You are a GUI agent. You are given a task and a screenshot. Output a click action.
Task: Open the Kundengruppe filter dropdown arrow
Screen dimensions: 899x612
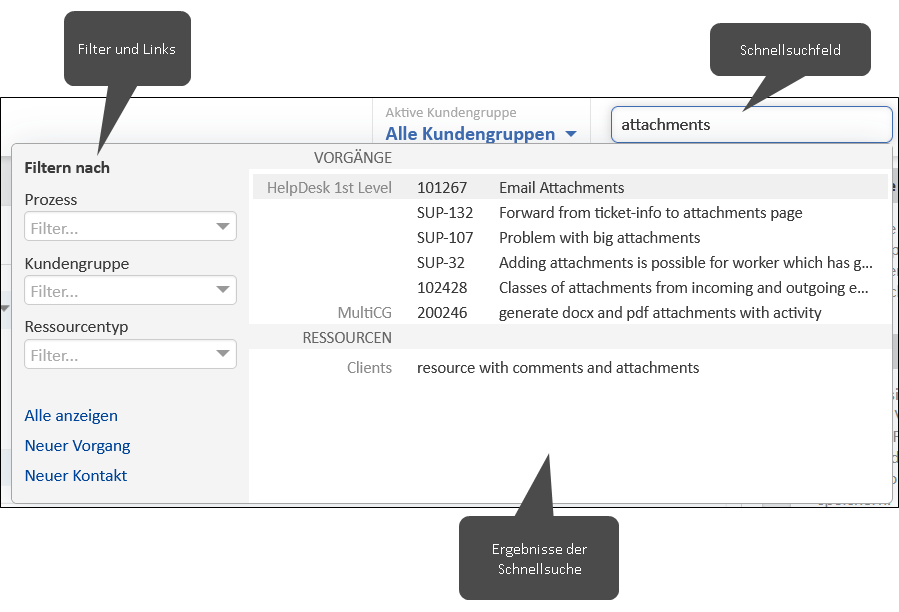pos(223,290)
